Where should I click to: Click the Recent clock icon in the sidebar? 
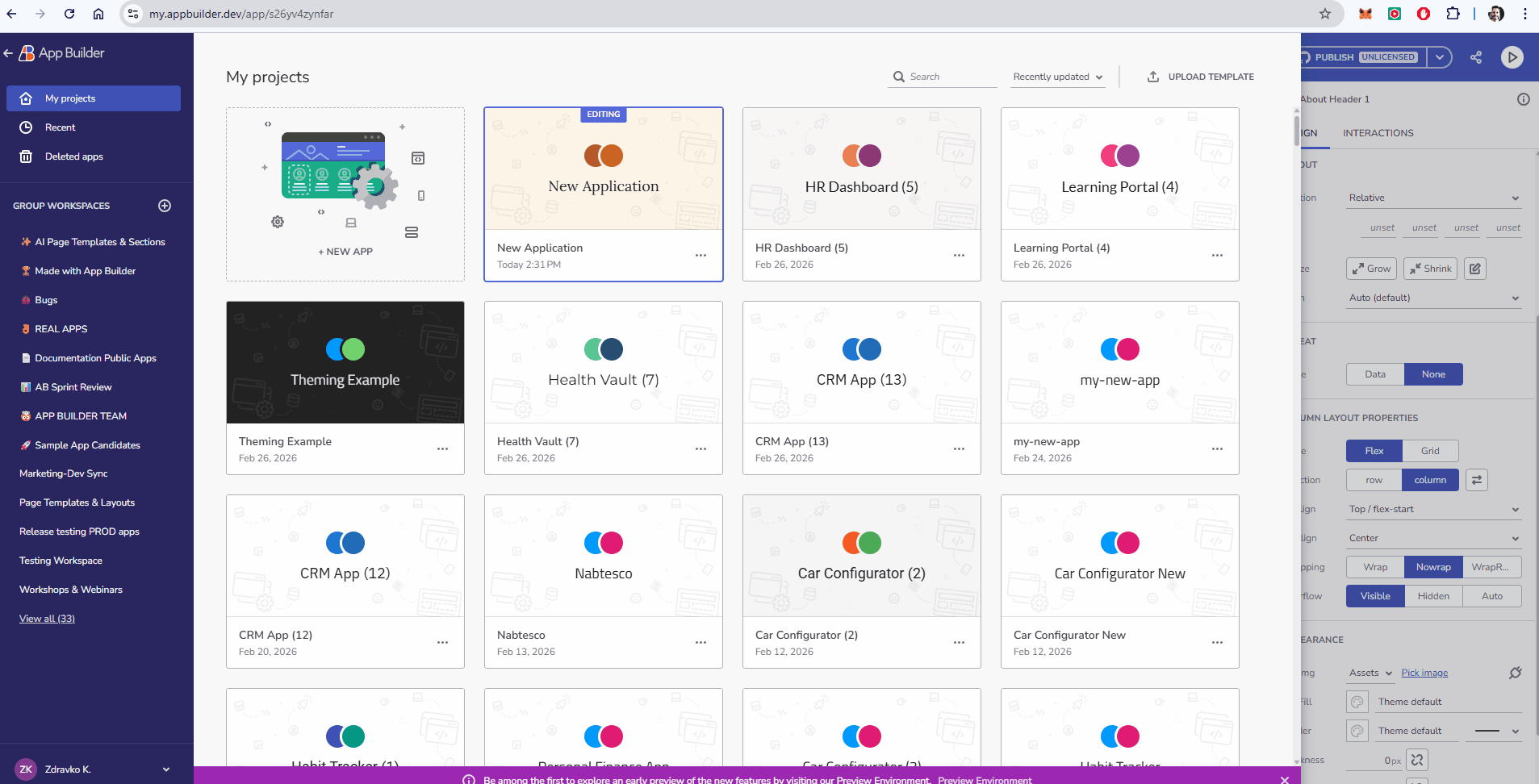coord(26,127)
